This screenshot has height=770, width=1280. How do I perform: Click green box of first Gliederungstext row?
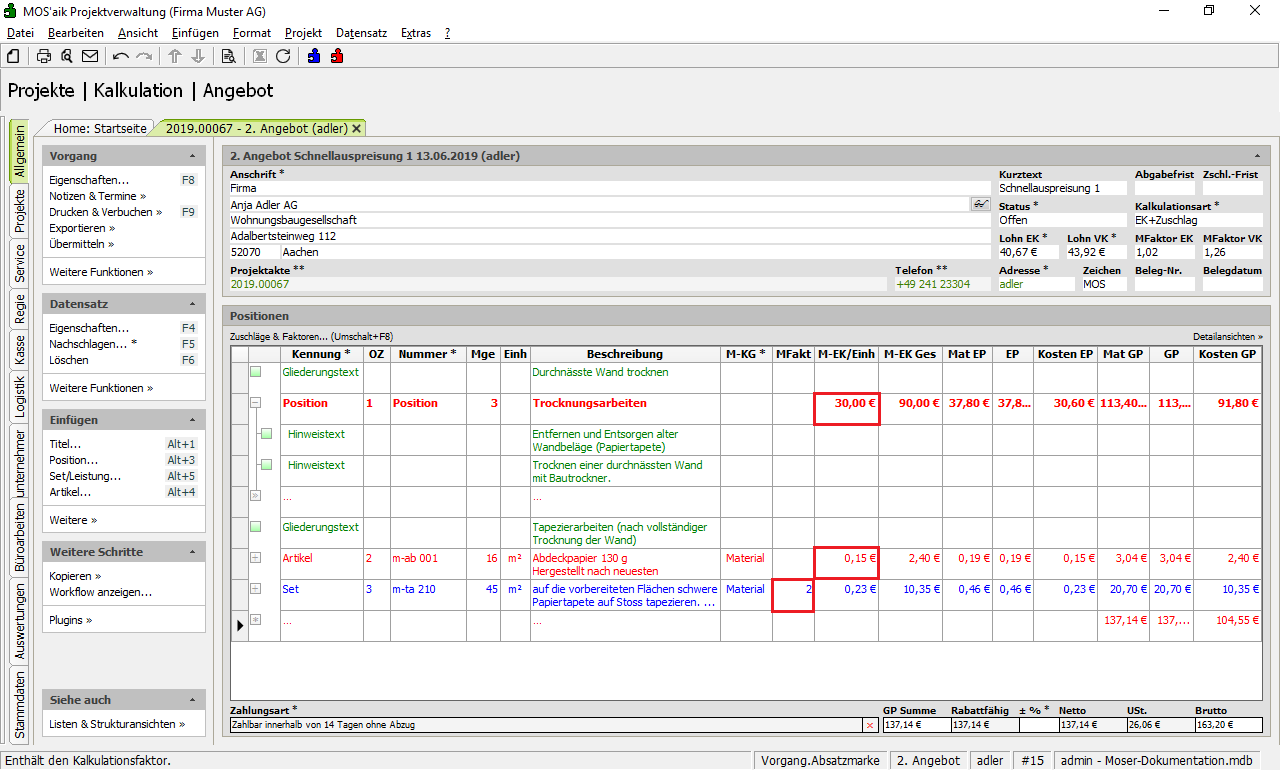point(256,372)
